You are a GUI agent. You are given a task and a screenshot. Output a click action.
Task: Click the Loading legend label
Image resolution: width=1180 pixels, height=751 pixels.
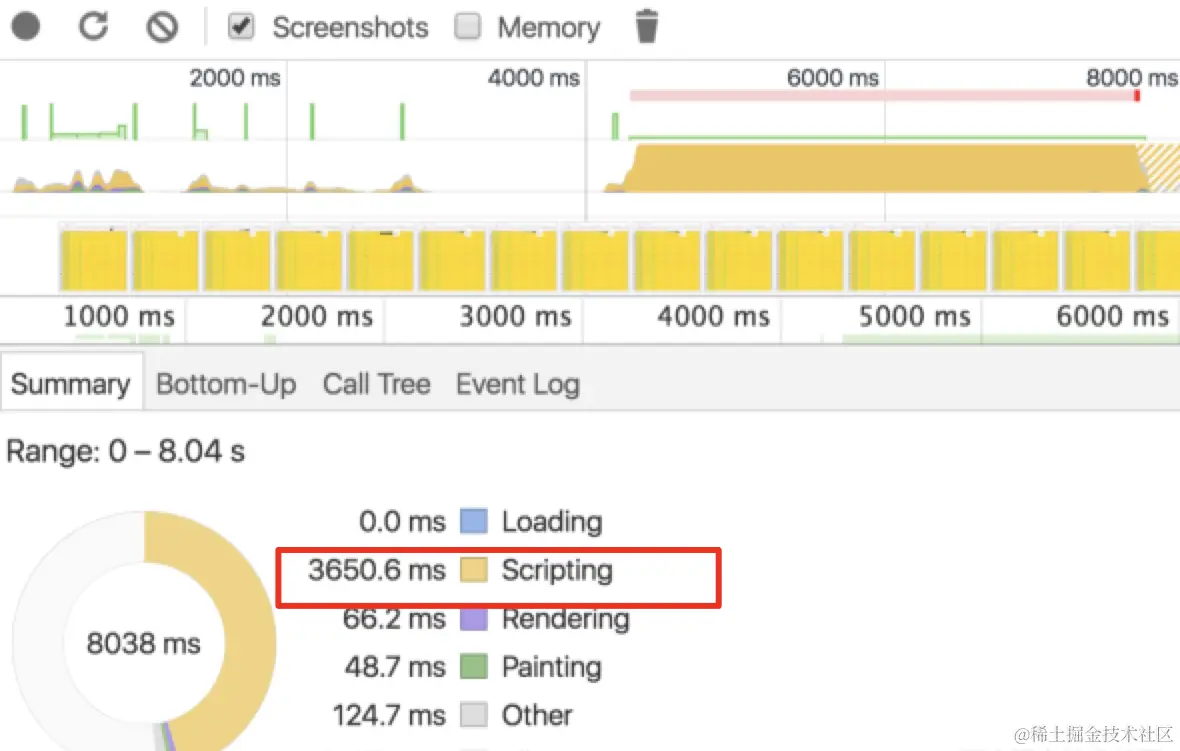552,521
